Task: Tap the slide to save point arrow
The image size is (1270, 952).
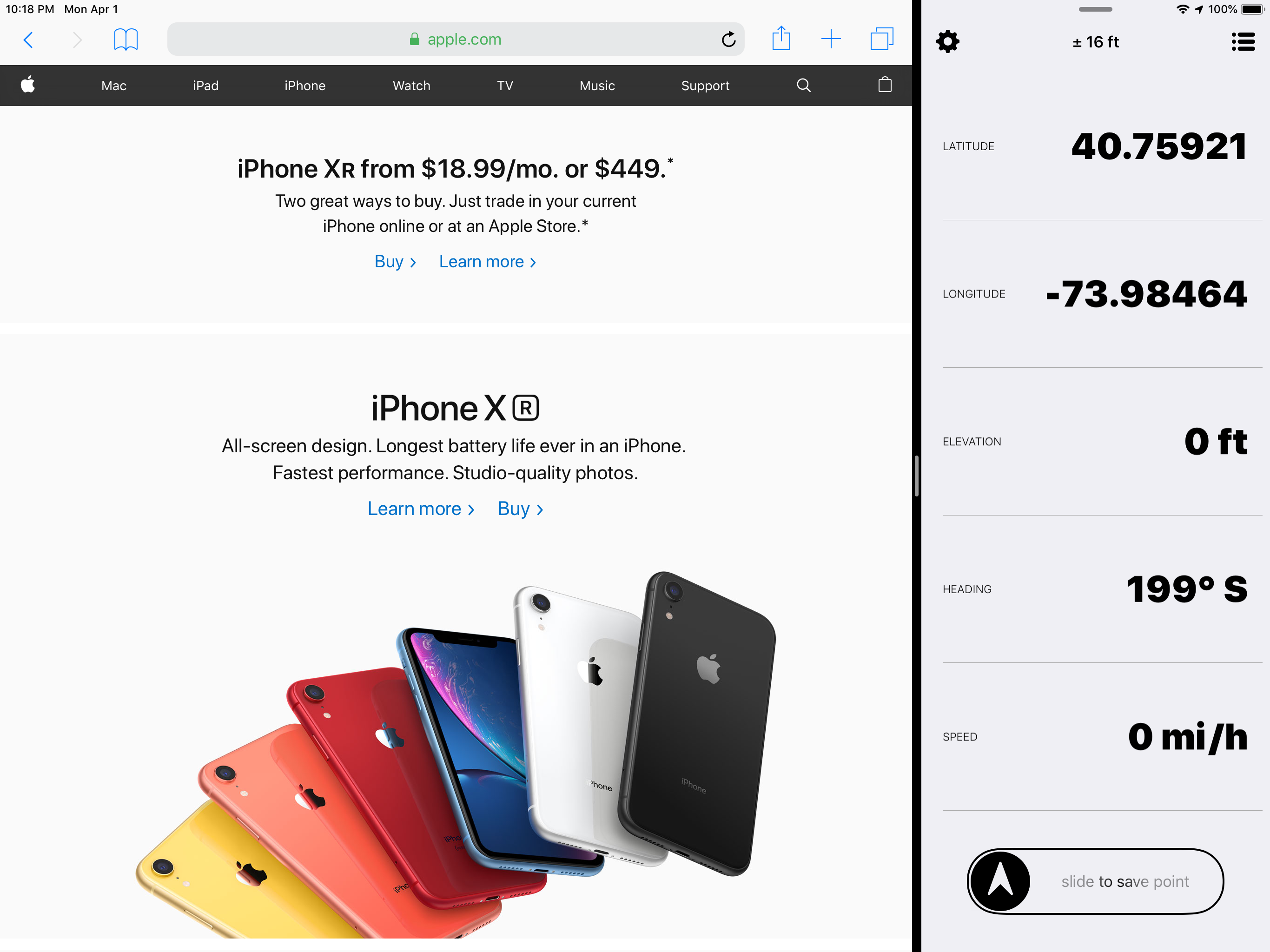Action: pos(999,881)
